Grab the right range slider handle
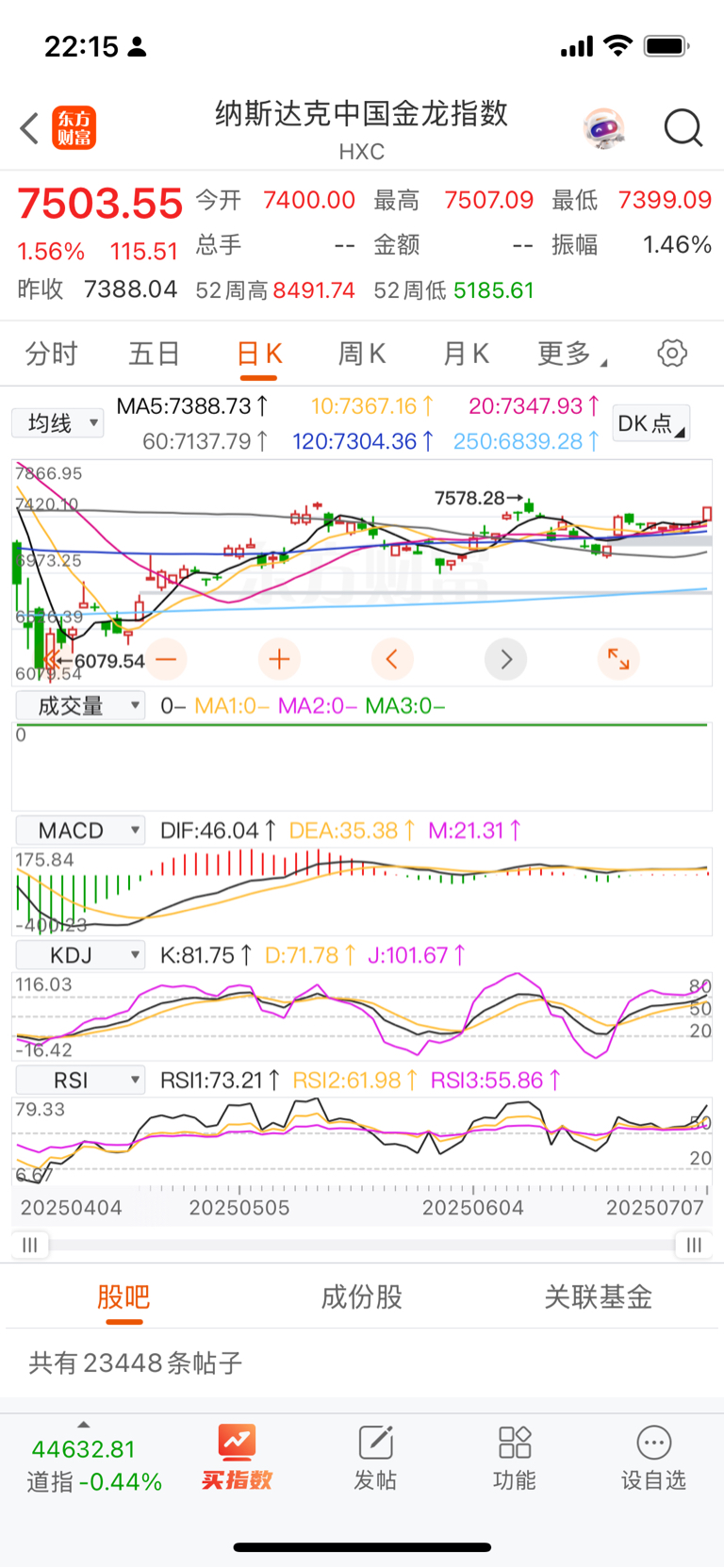This screenshot has width=724, height=1568. pyautogui.click(x=694, y=1245)
